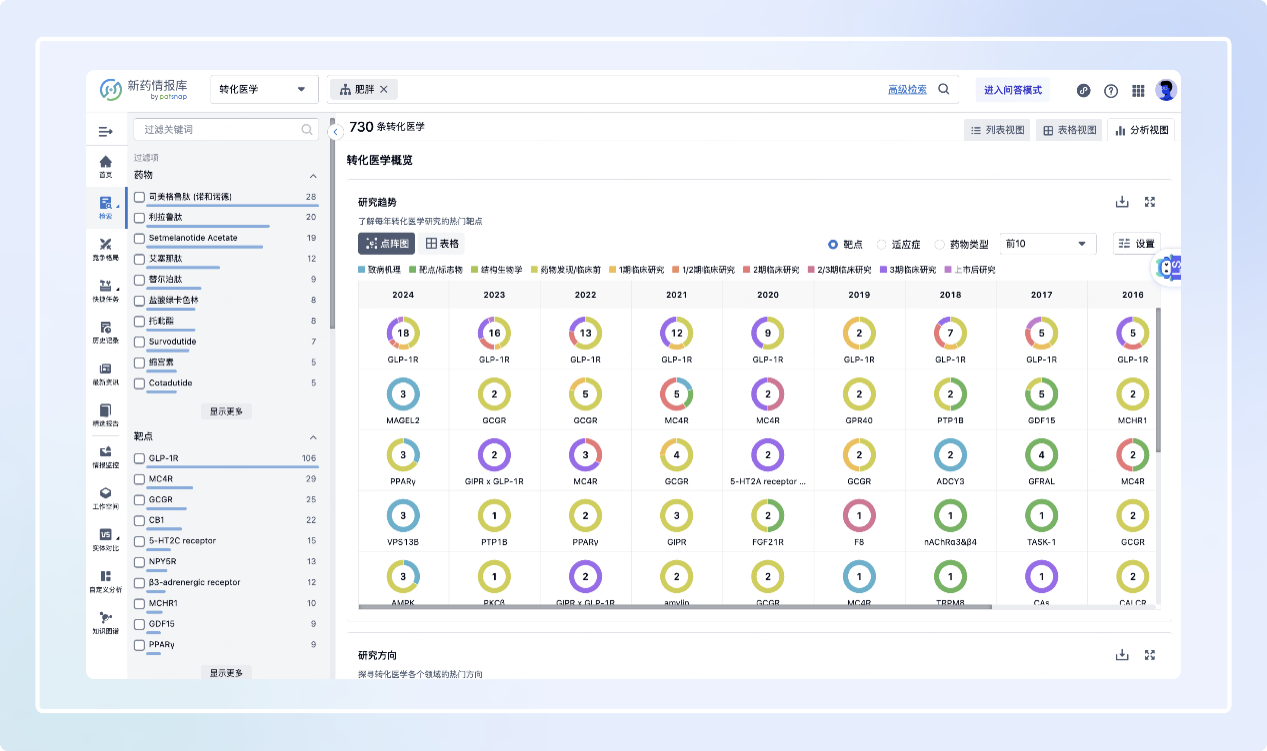Click the 新药情报库 logo
The height and width of the screenshot is (751, 1267).
144,89
